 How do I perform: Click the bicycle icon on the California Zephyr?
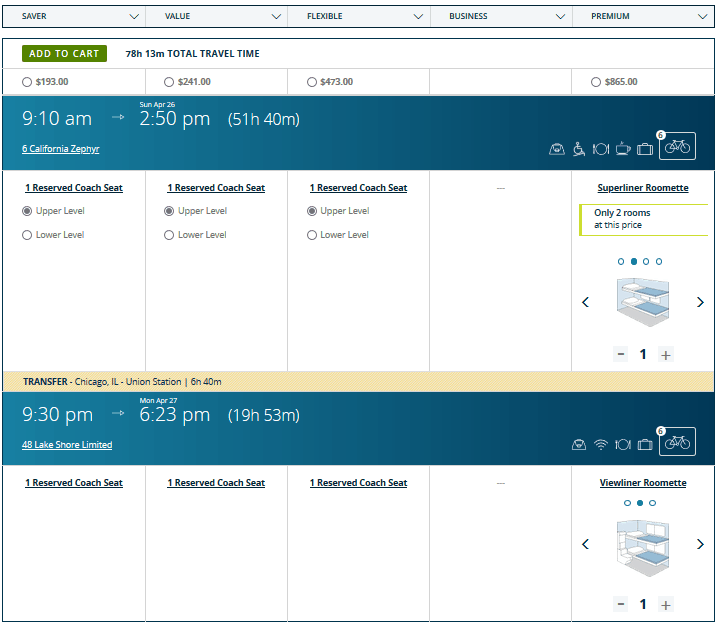[x=677, y=147]
